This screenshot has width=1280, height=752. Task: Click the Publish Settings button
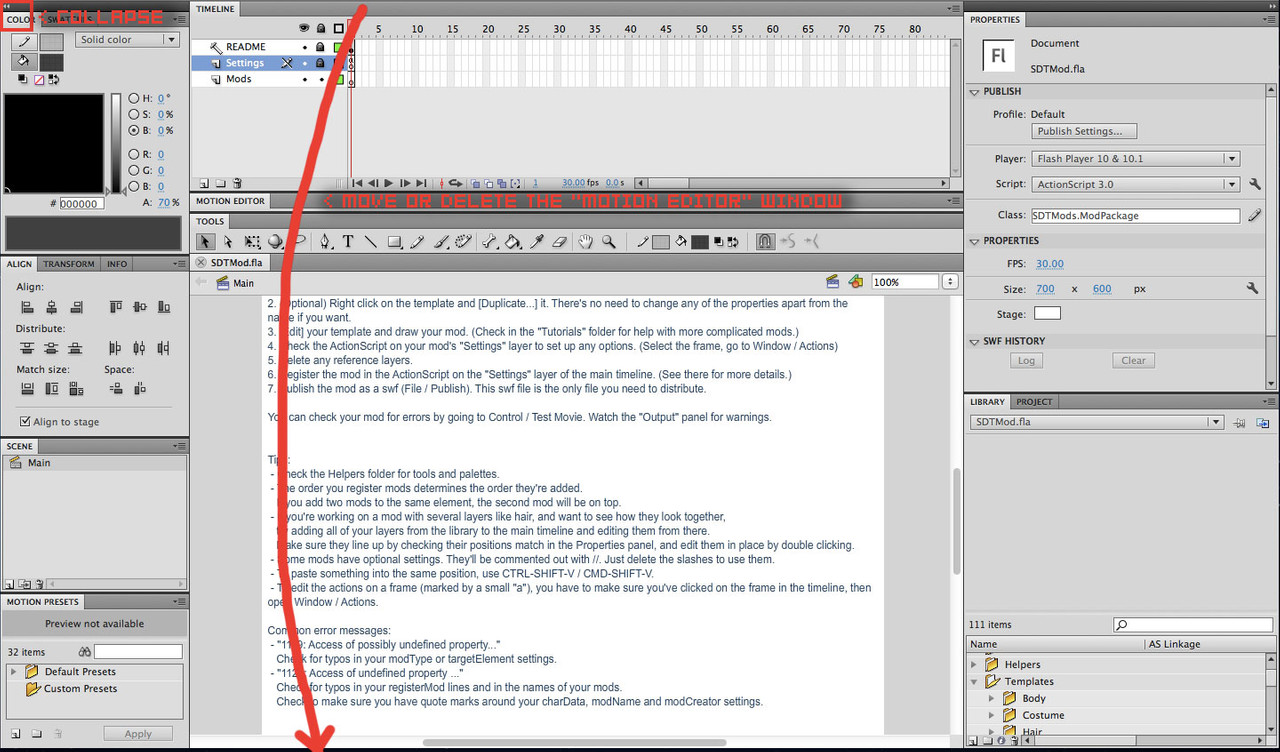pyautogui.click(x=1084, y=131)
